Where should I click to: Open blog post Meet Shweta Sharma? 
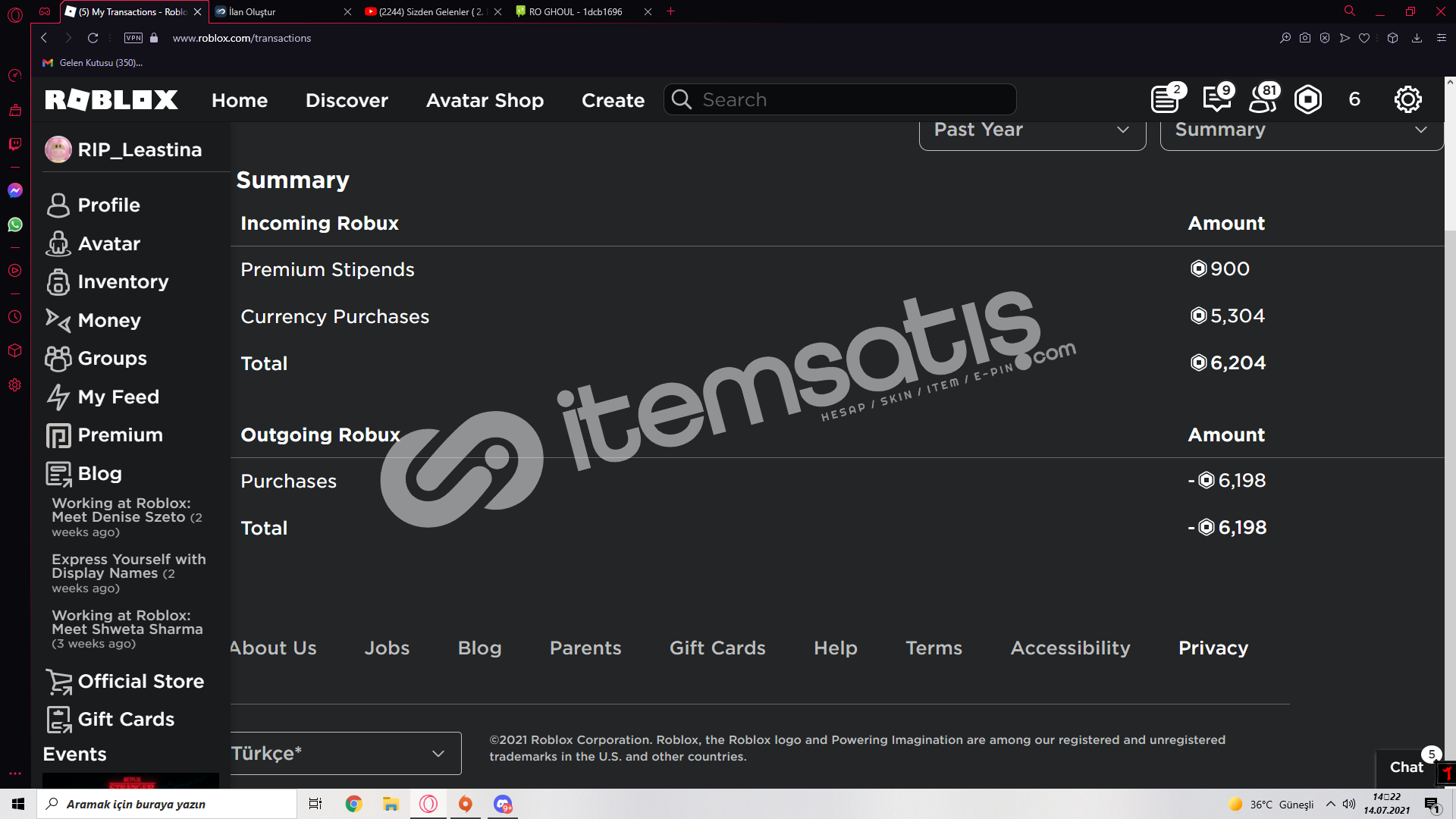[x=127, y=629]
